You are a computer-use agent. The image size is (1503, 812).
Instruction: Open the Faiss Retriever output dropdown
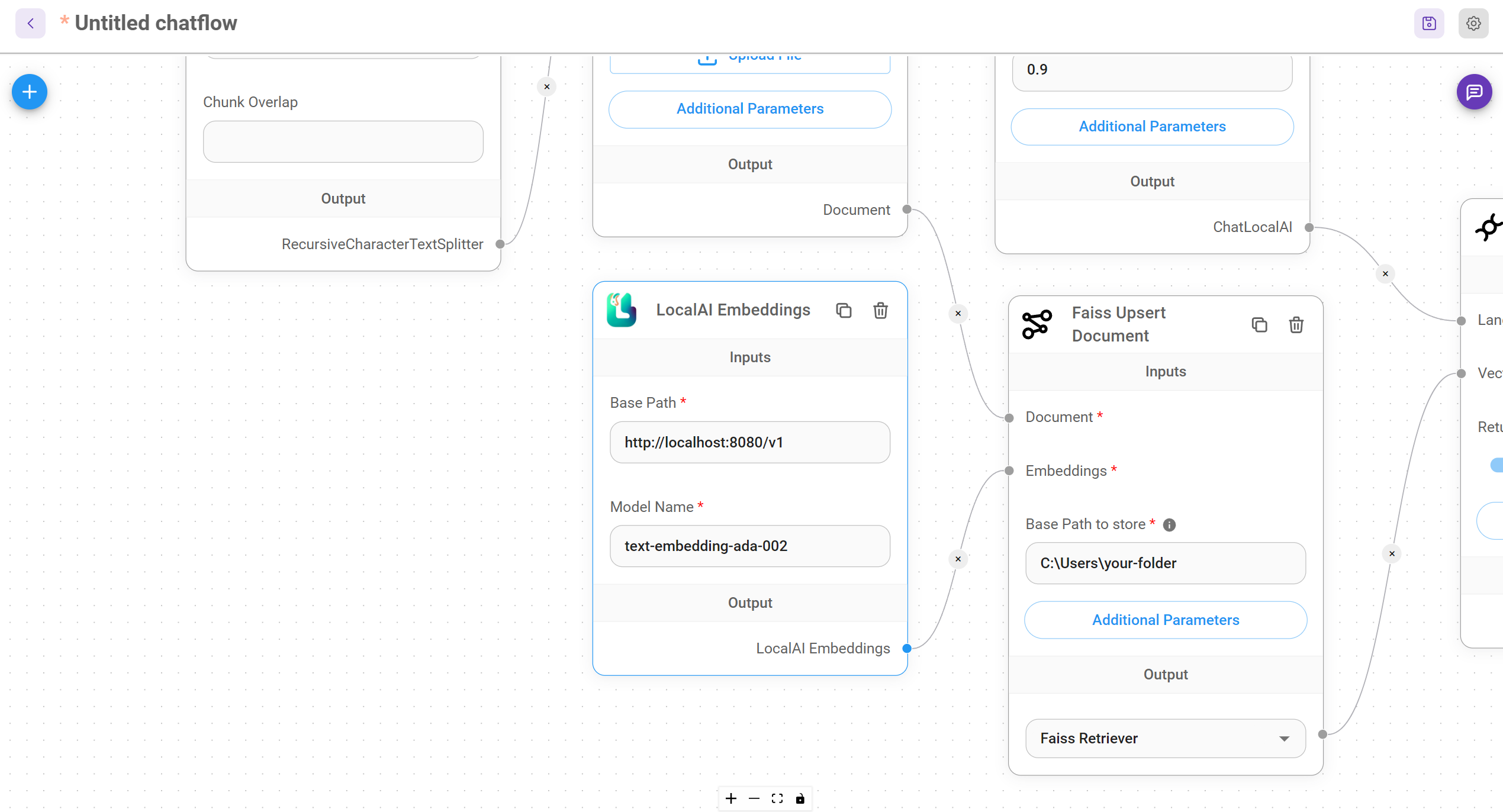point(1165,738)
